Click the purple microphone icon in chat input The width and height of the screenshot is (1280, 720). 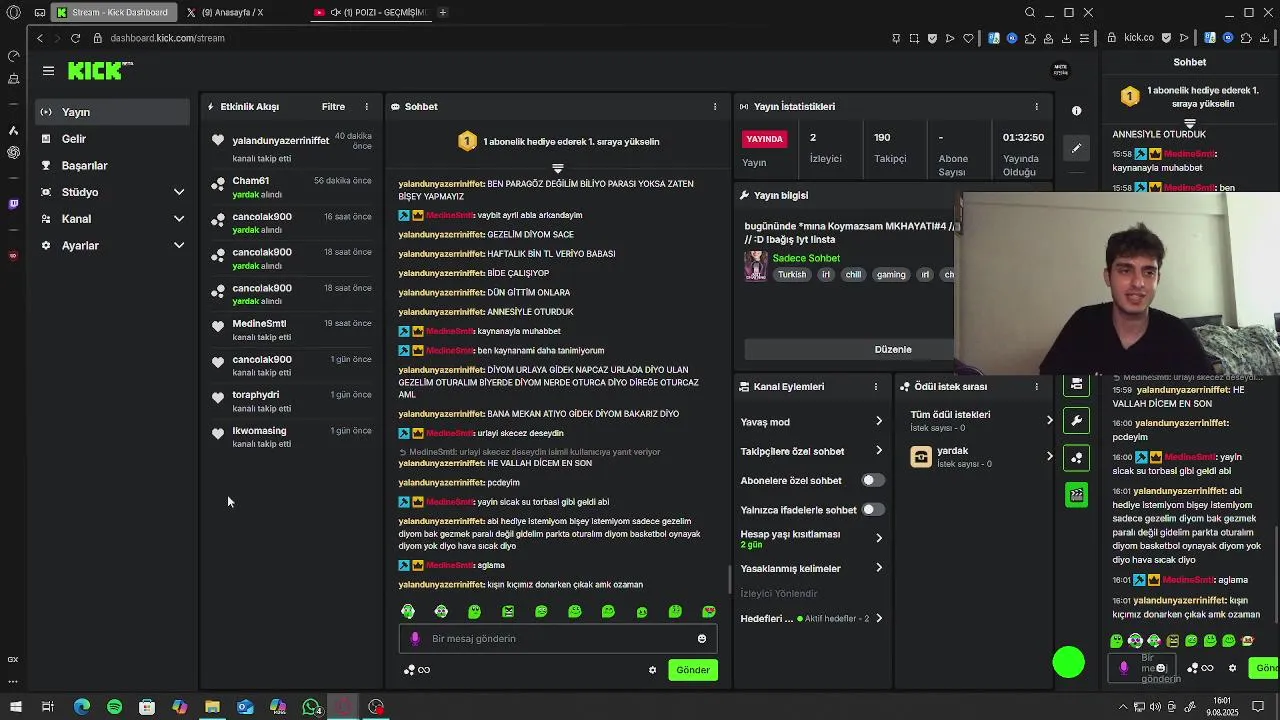click(x=415, y=639)
